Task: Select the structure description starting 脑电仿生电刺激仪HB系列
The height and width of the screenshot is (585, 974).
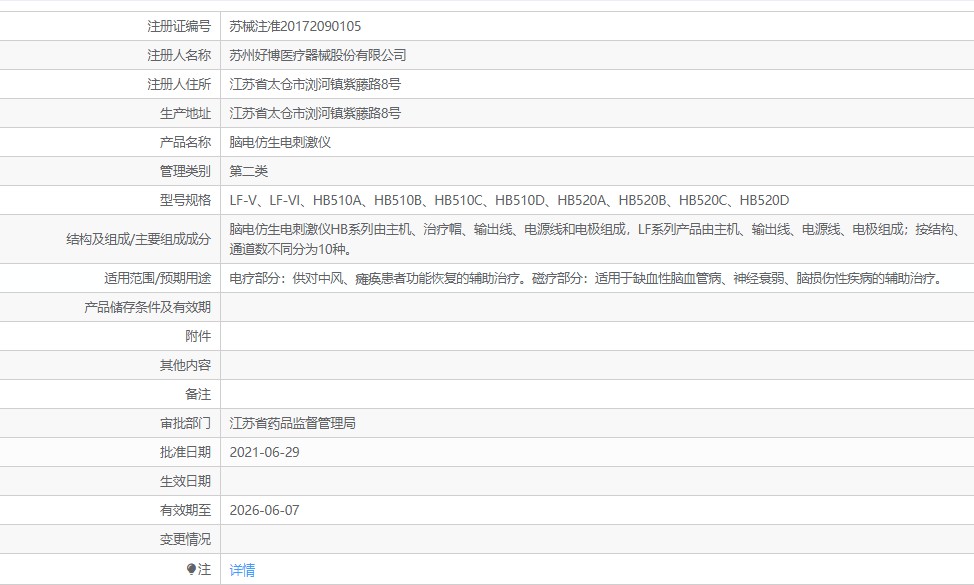Action: pyautogui.click(x=596, y=239)
